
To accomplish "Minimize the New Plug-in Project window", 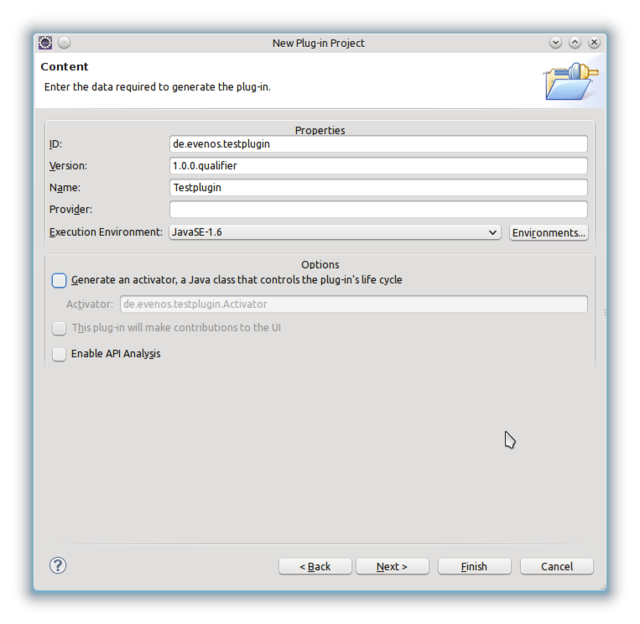I will pyautogui.click(x=556, y=43).
